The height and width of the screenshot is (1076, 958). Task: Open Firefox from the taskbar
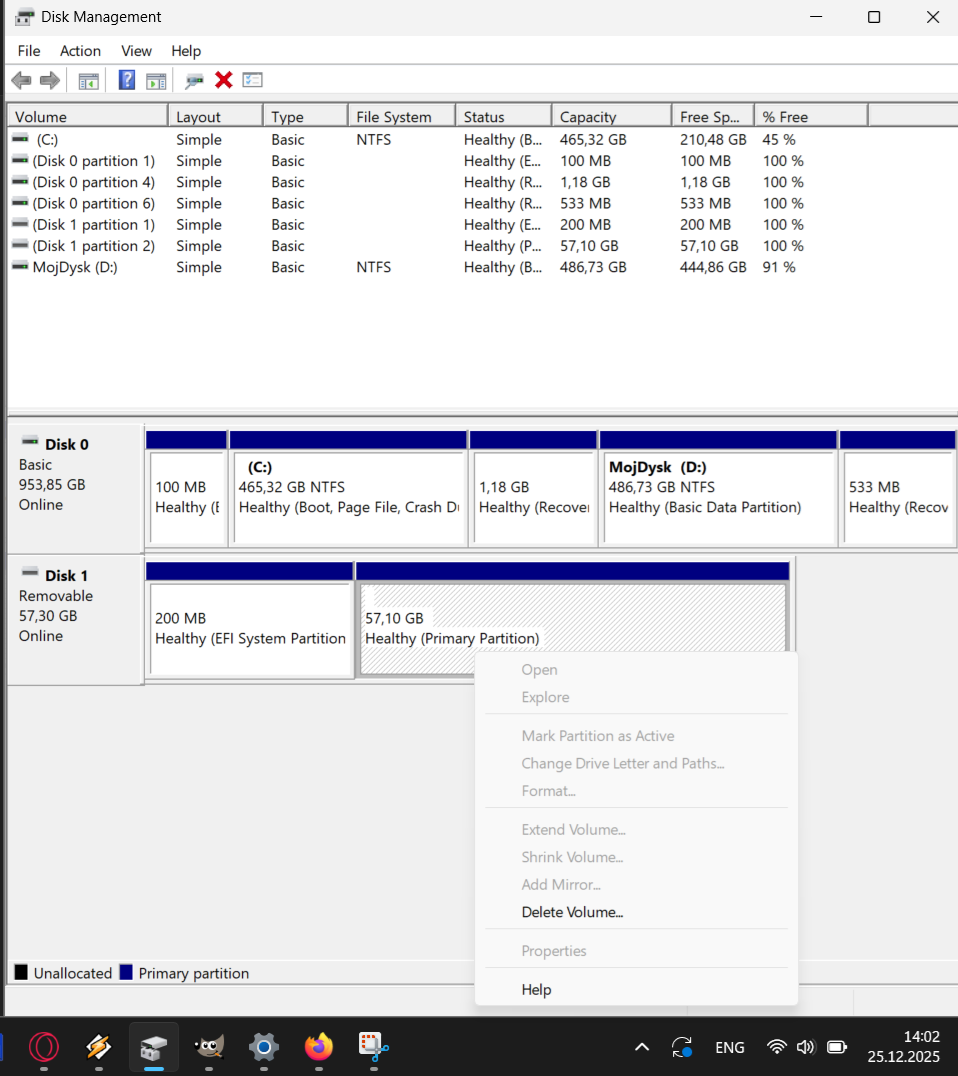318,1047
